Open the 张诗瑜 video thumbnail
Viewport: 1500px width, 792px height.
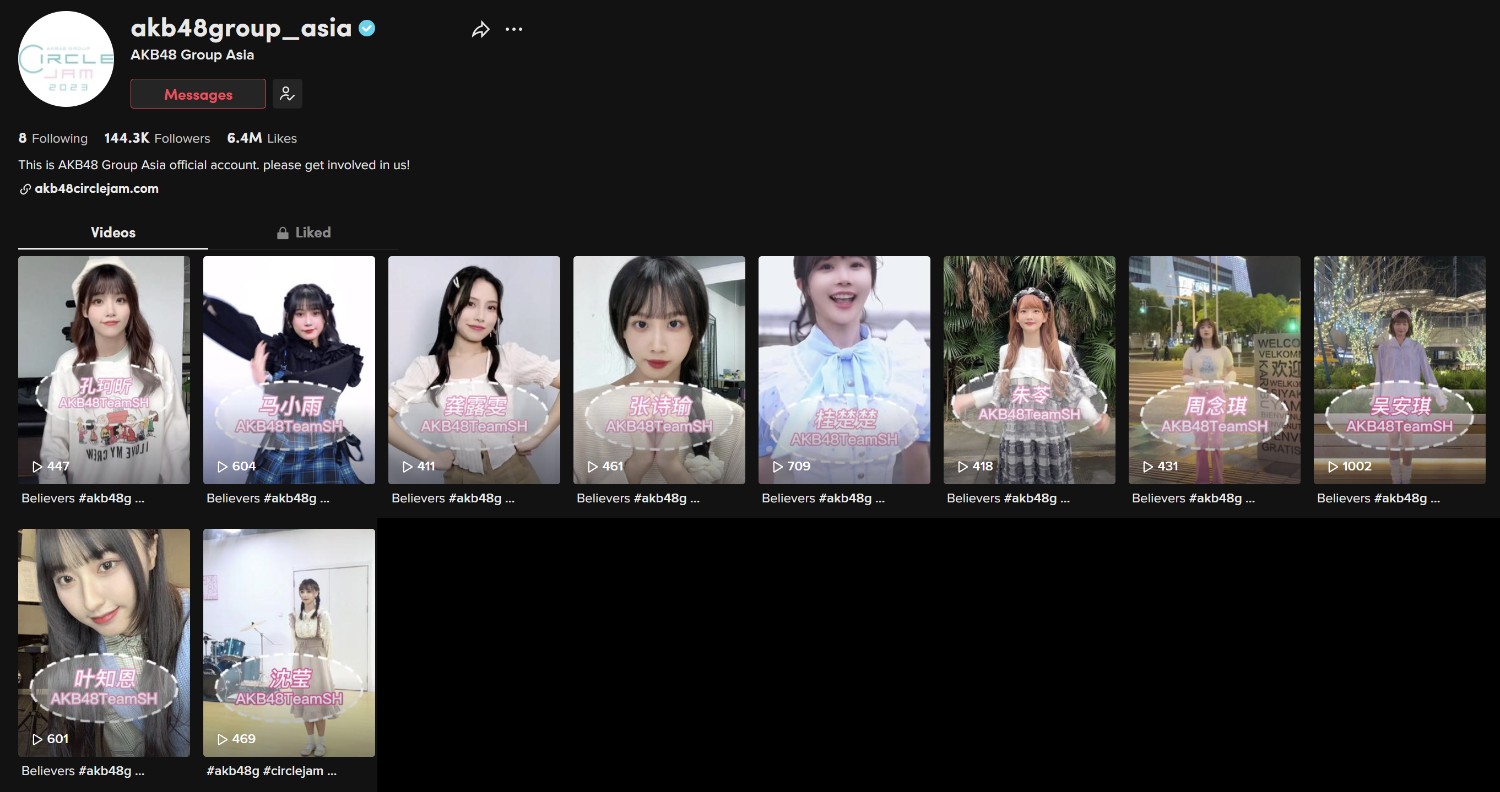click(659, 370)
